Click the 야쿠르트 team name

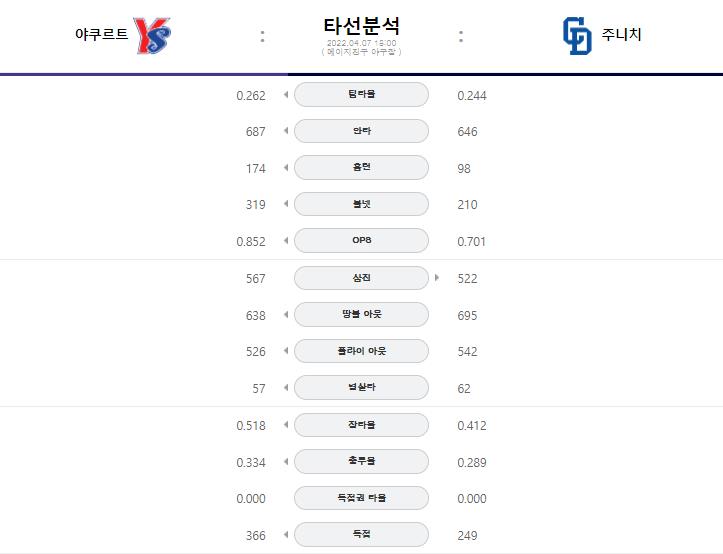101,34
